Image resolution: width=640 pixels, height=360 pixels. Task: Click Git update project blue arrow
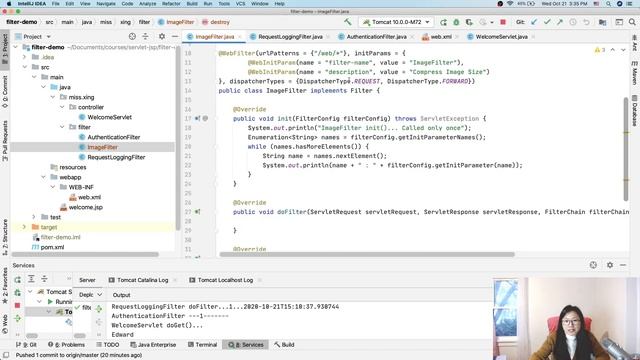(x=534, y=22)
